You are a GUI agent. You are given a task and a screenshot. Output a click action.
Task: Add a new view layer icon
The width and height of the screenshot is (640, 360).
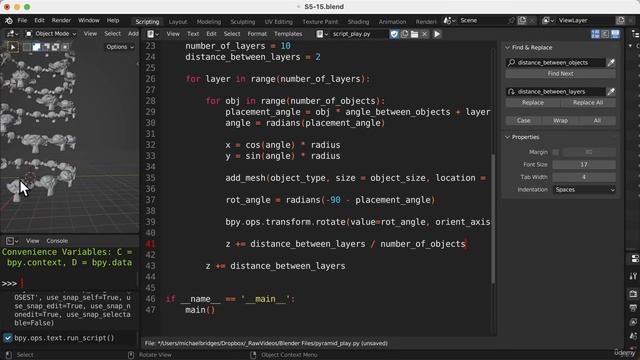(x=620, y=20)
